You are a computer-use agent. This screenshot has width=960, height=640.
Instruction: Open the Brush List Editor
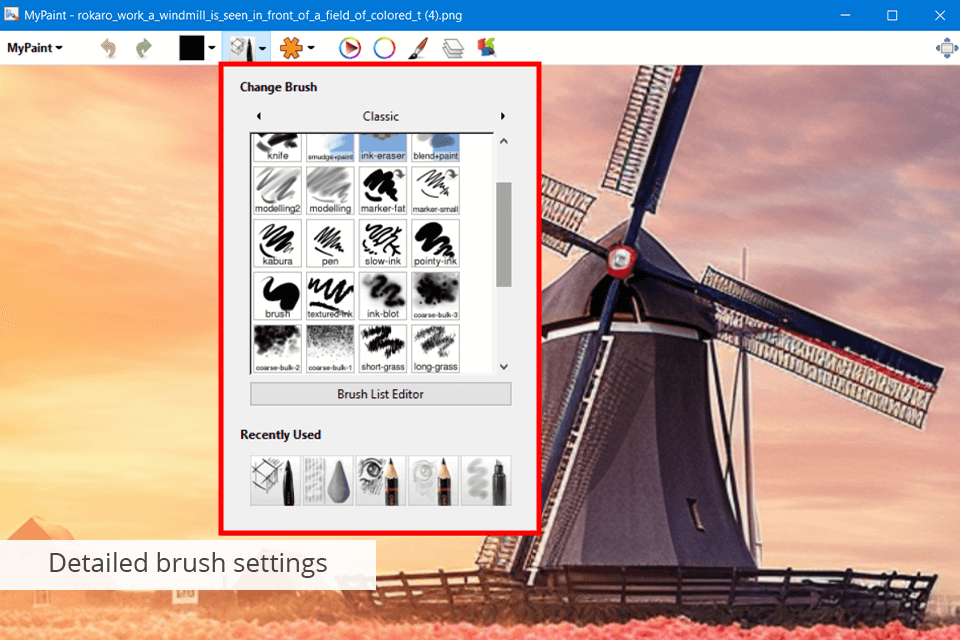click(380, 394)
